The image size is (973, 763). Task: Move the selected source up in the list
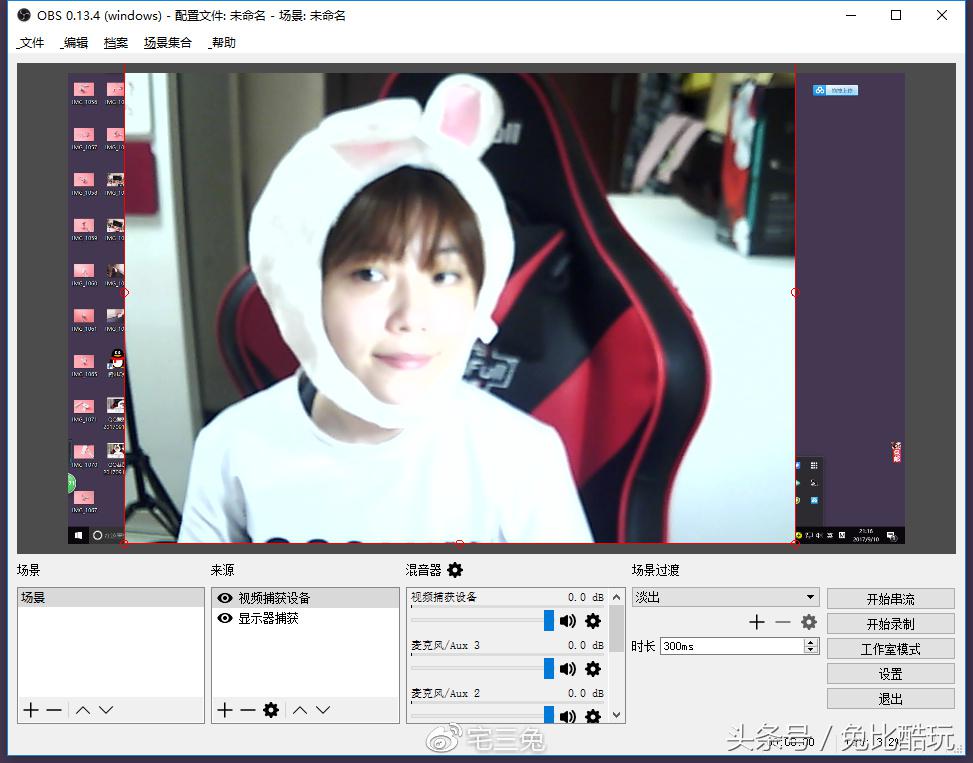[x=299, y=710]
